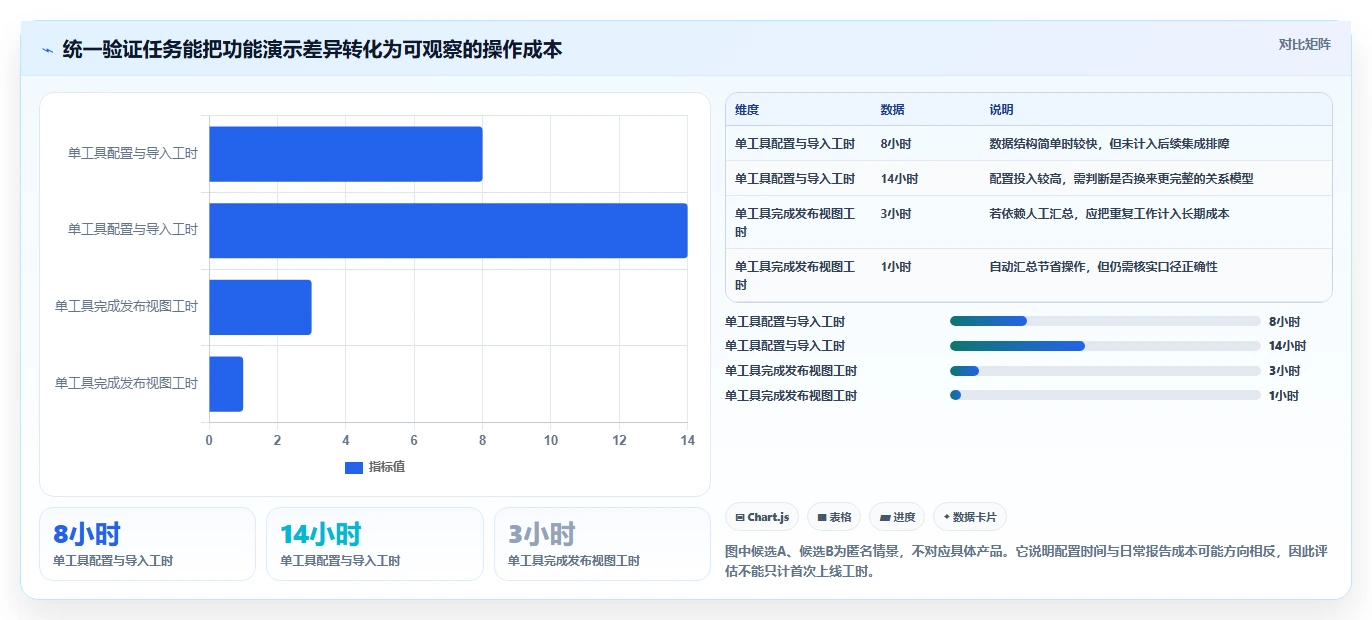Click the x-axis tick label 6
1372x620 pixels.
[414, 440]
